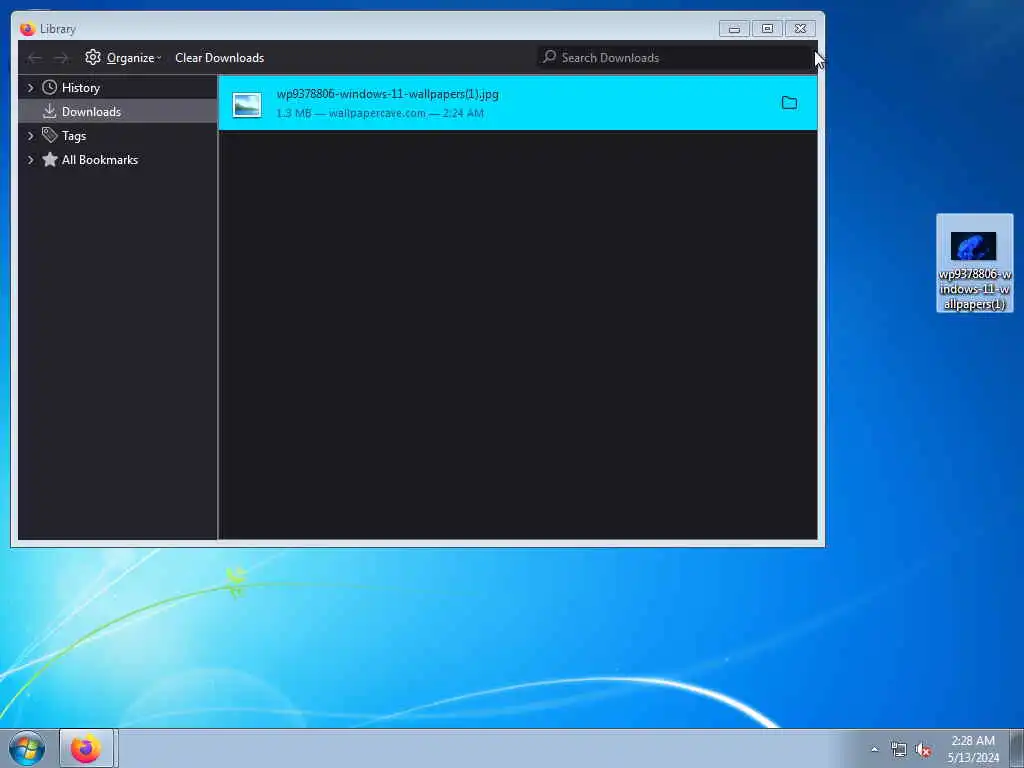Expand the History tree node
Image resolution: width=1024 pixels, height=768 pixels.
(30, 88)
